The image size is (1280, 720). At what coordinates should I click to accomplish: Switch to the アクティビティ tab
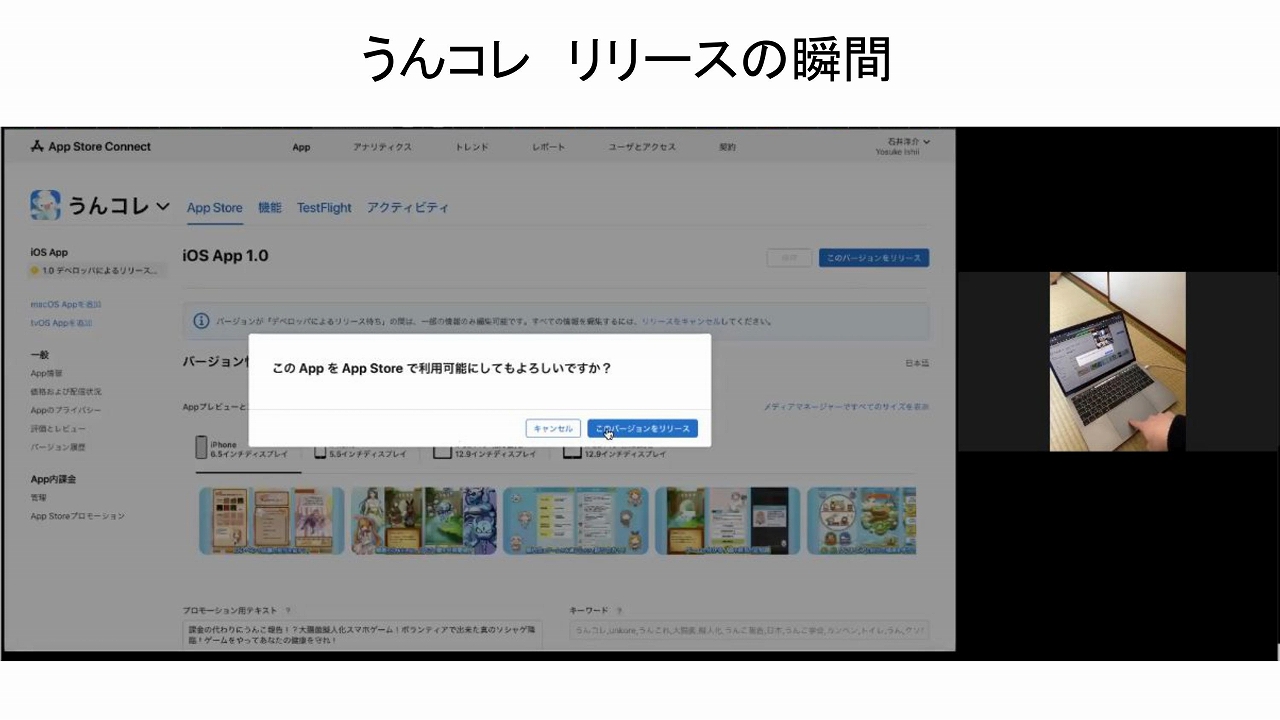click(407, 208)
